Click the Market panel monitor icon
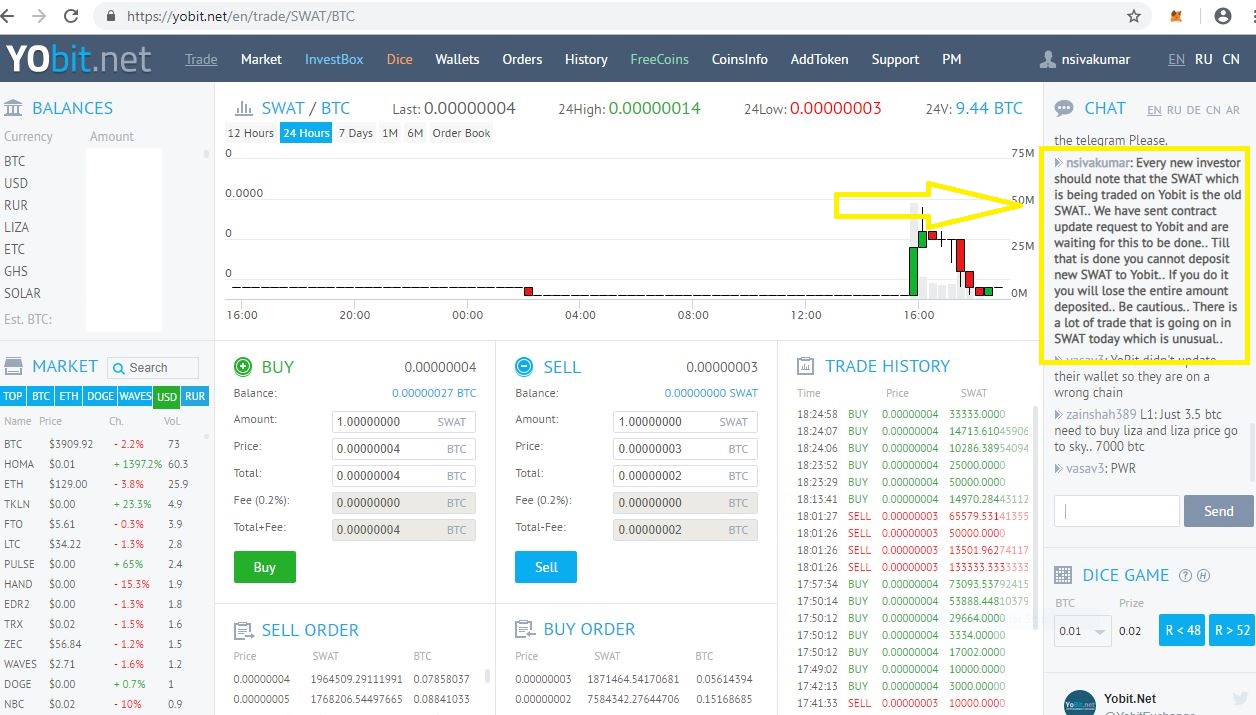 pos(14,366)
